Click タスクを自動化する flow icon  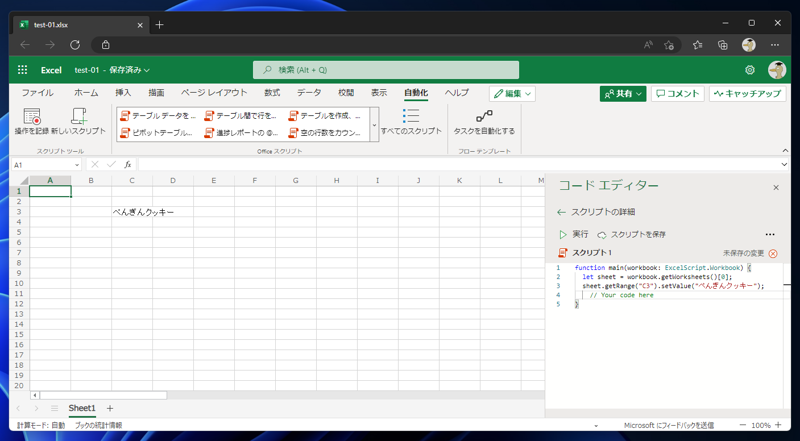tap(484, 121)
